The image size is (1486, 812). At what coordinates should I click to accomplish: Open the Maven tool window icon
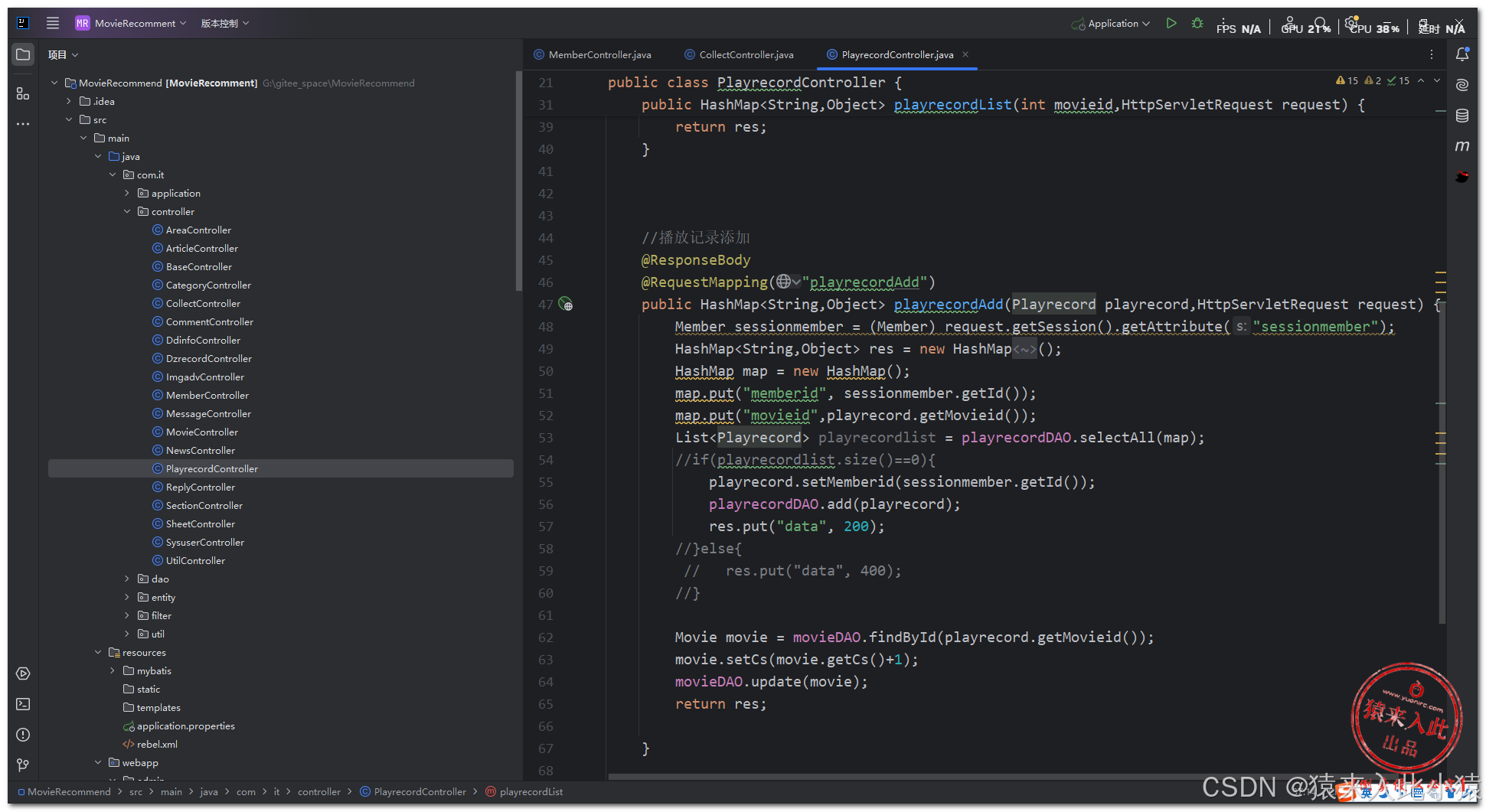[1462, 146]
